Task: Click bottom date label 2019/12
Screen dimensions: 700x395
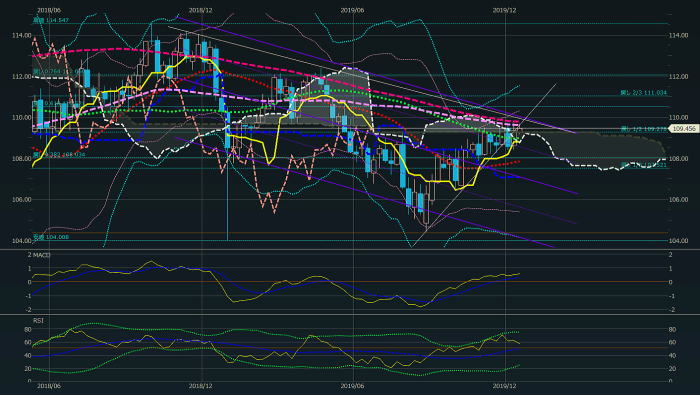Action: [x=504, y=386]
